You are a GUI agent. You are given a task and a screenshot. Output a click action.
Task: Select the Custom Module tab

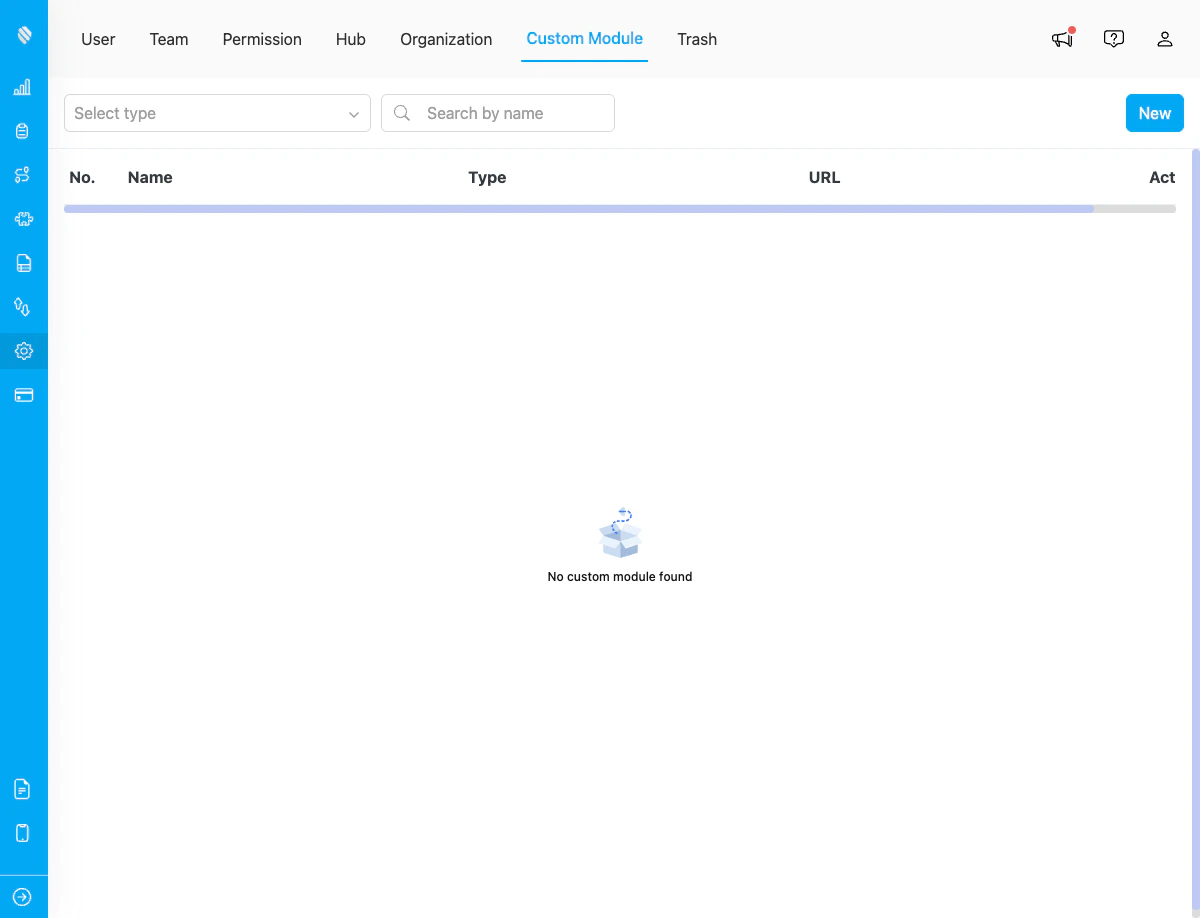585,39
